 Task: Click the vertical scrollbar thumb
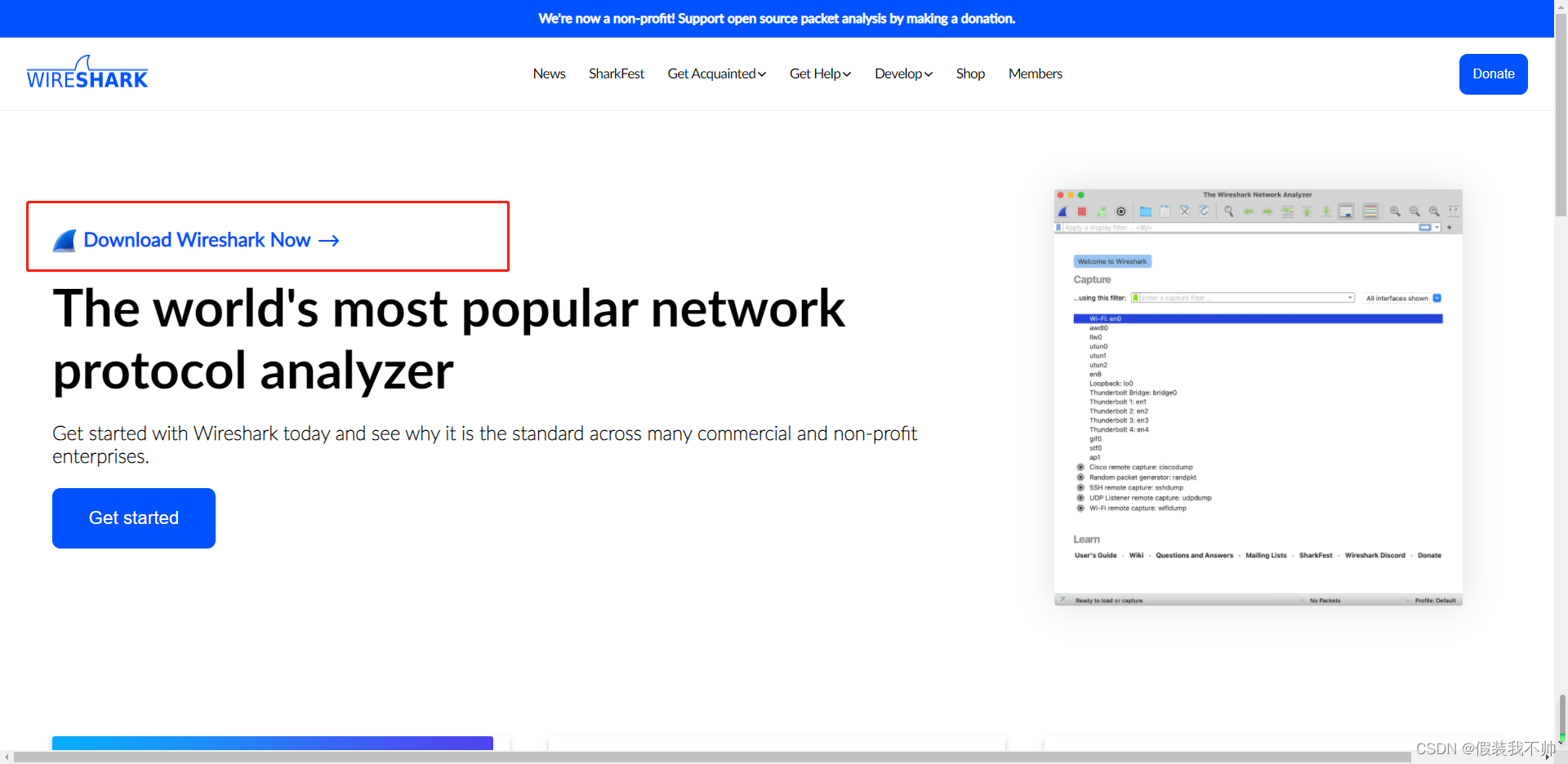point(1561,114)
